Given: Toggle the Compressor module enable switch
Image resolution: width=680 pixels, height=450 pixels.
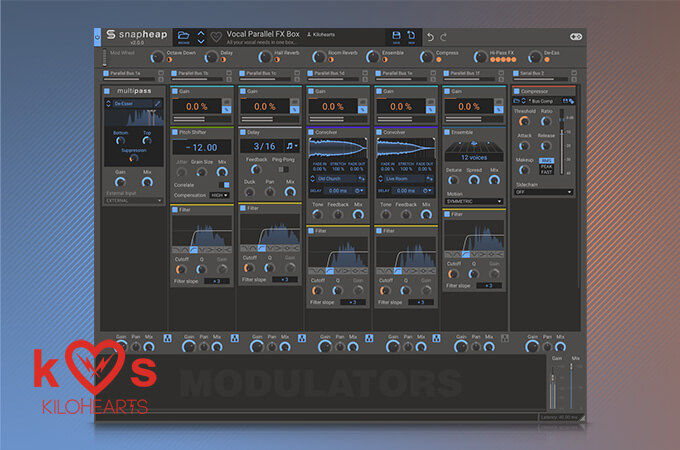Looking at the screenshot, I should 517,91.
